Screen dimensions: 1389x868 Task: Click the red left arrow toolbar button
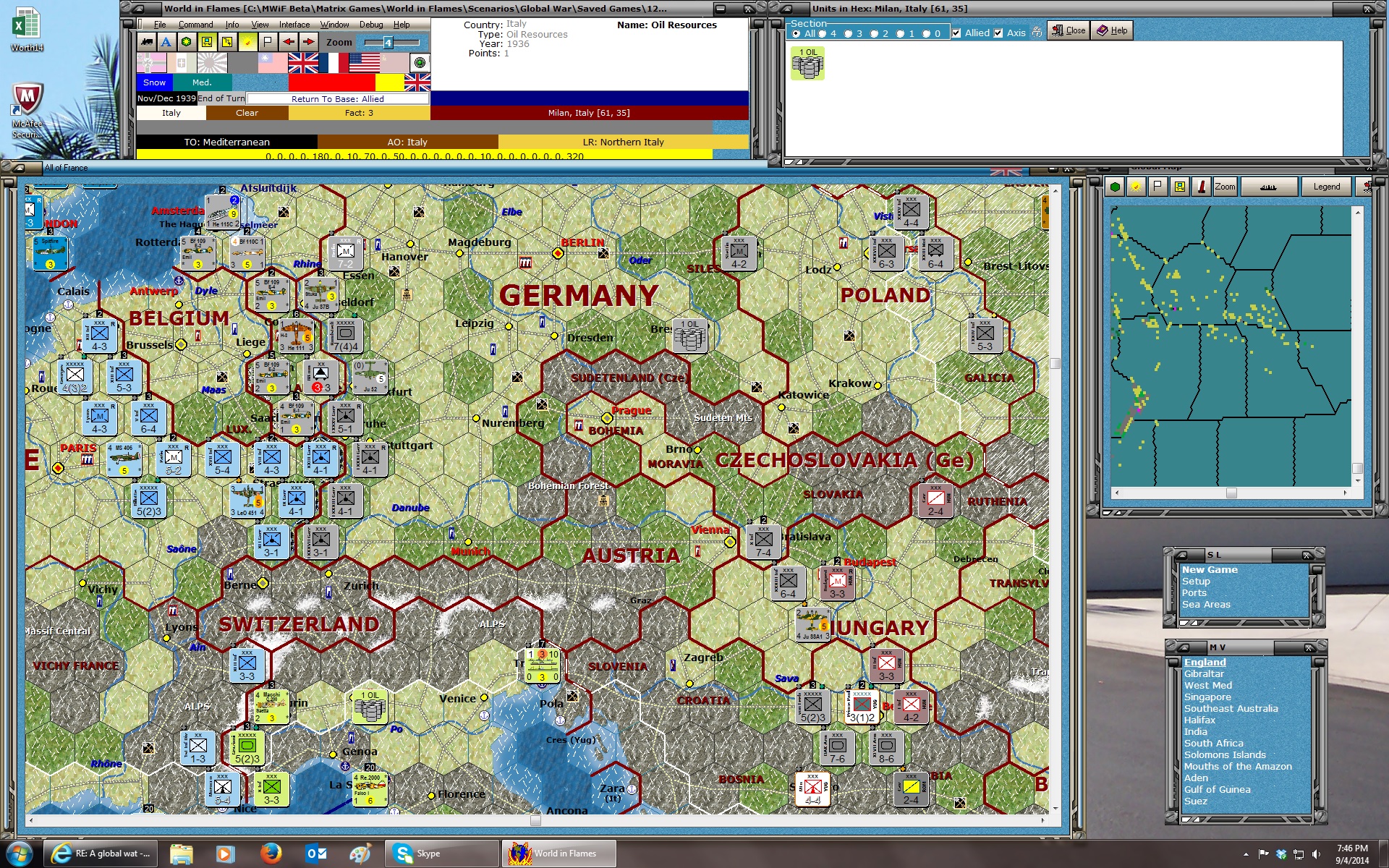point(288,42)
